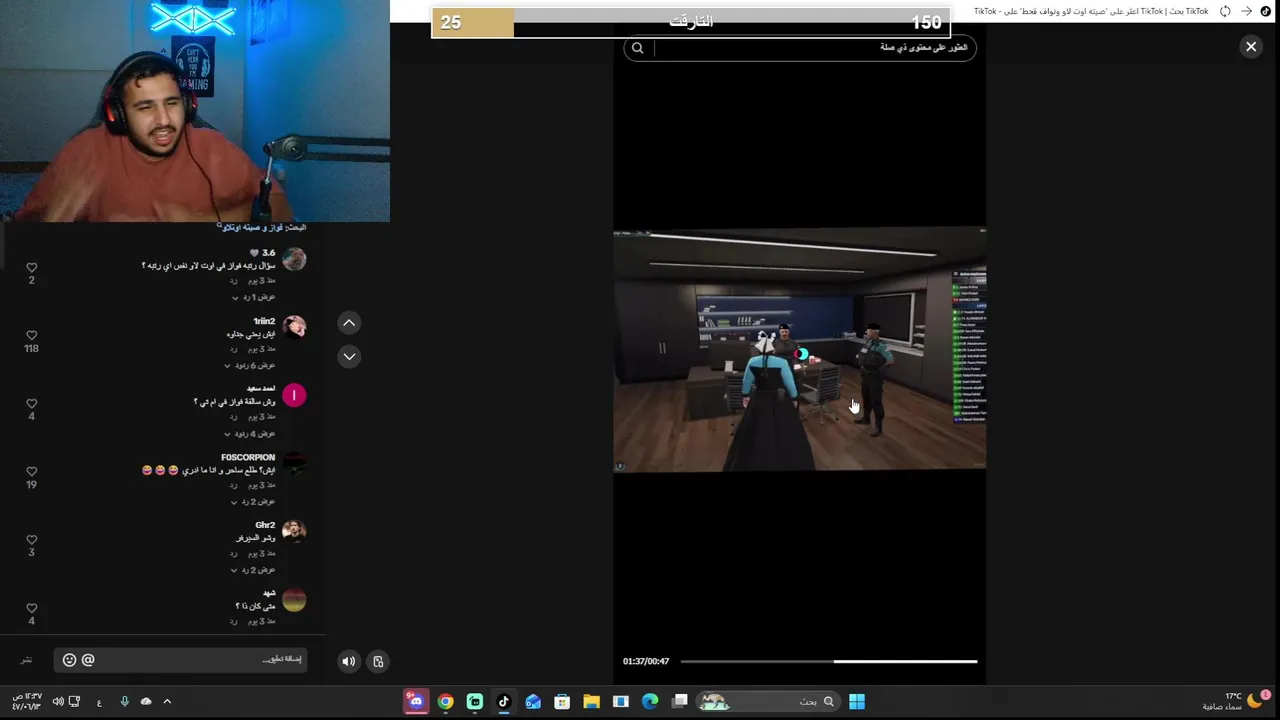
Task: Open File Explorer from the taskbar
Action: 591,702
